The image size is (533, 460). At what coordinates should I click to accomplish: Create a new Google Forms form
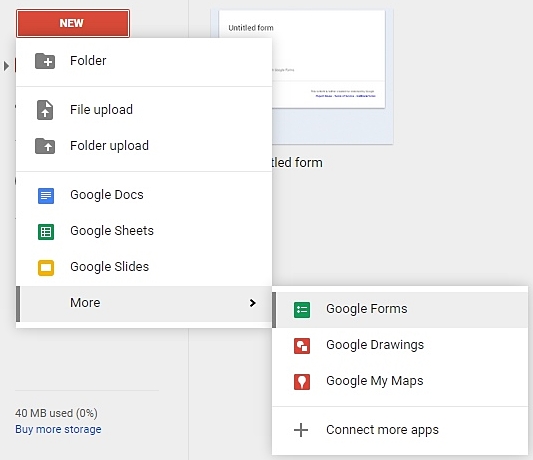400,310
